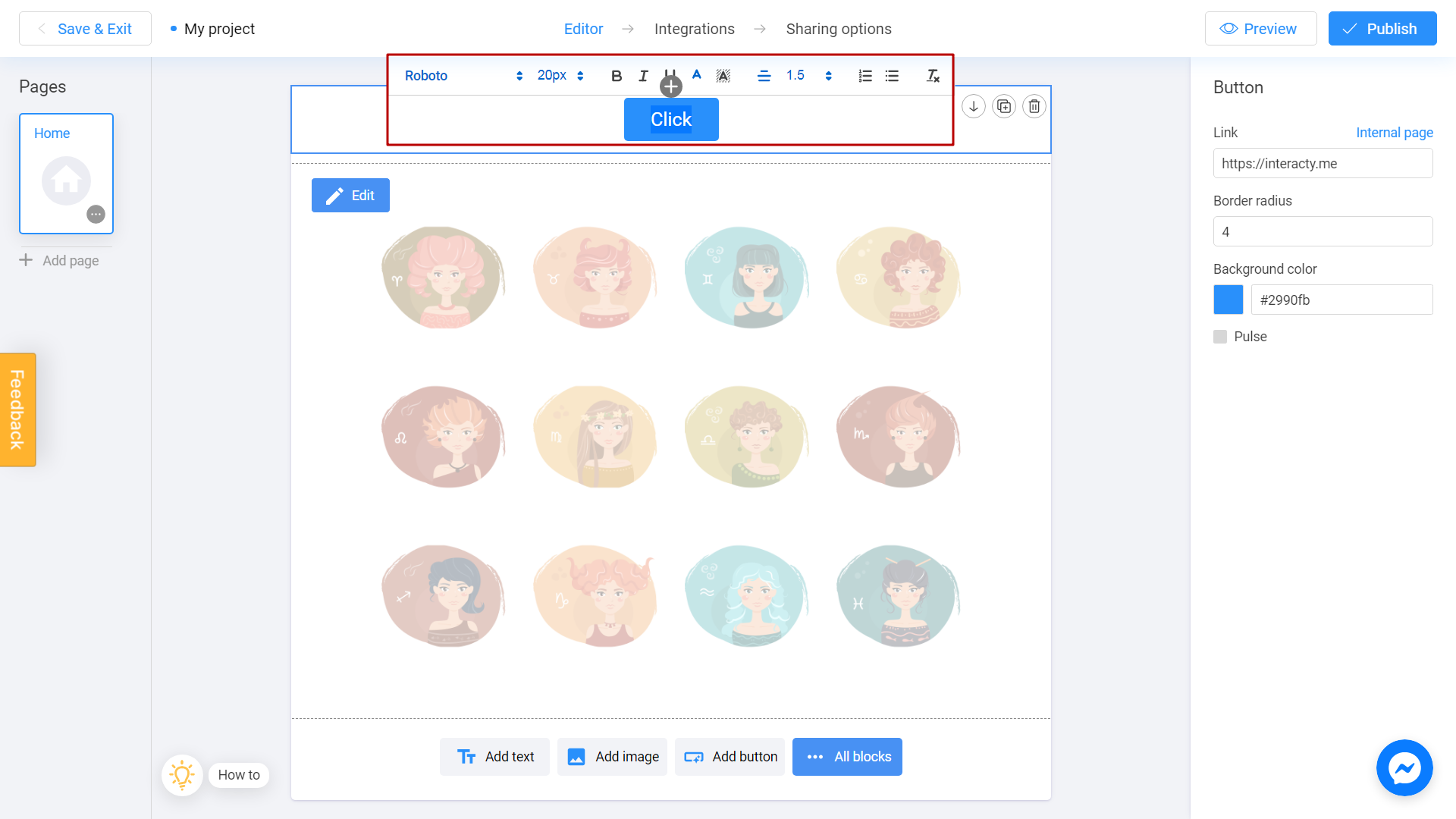Image resolution: width=1456 pixels, height=819 pixels.
Task: Switch to the Integrations tab
Action: coord(695,29)
